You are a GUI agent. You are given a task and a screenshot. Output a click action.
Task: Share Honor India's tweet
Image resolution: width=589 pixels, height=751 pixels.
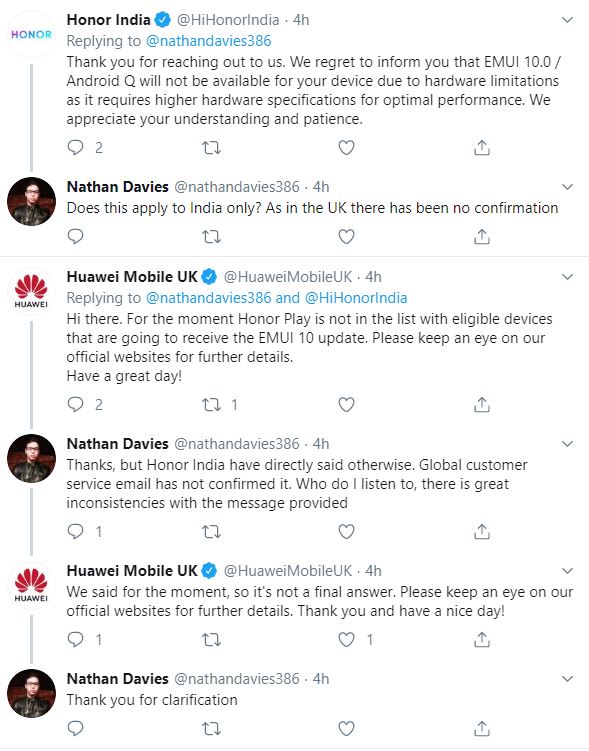point(482,148)
